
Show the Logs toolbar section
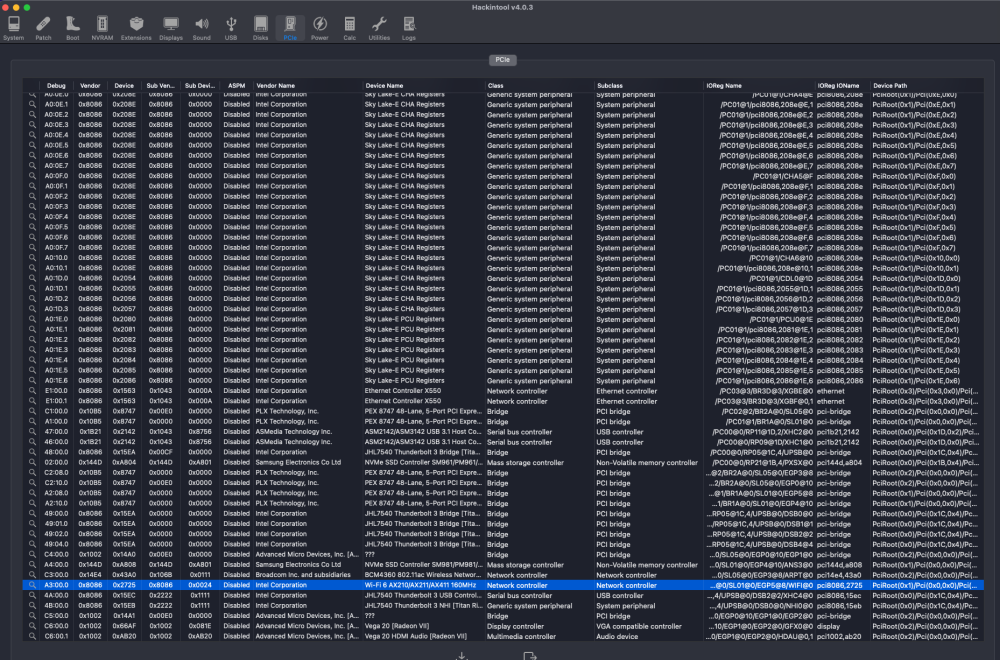(x=409, y=28)
